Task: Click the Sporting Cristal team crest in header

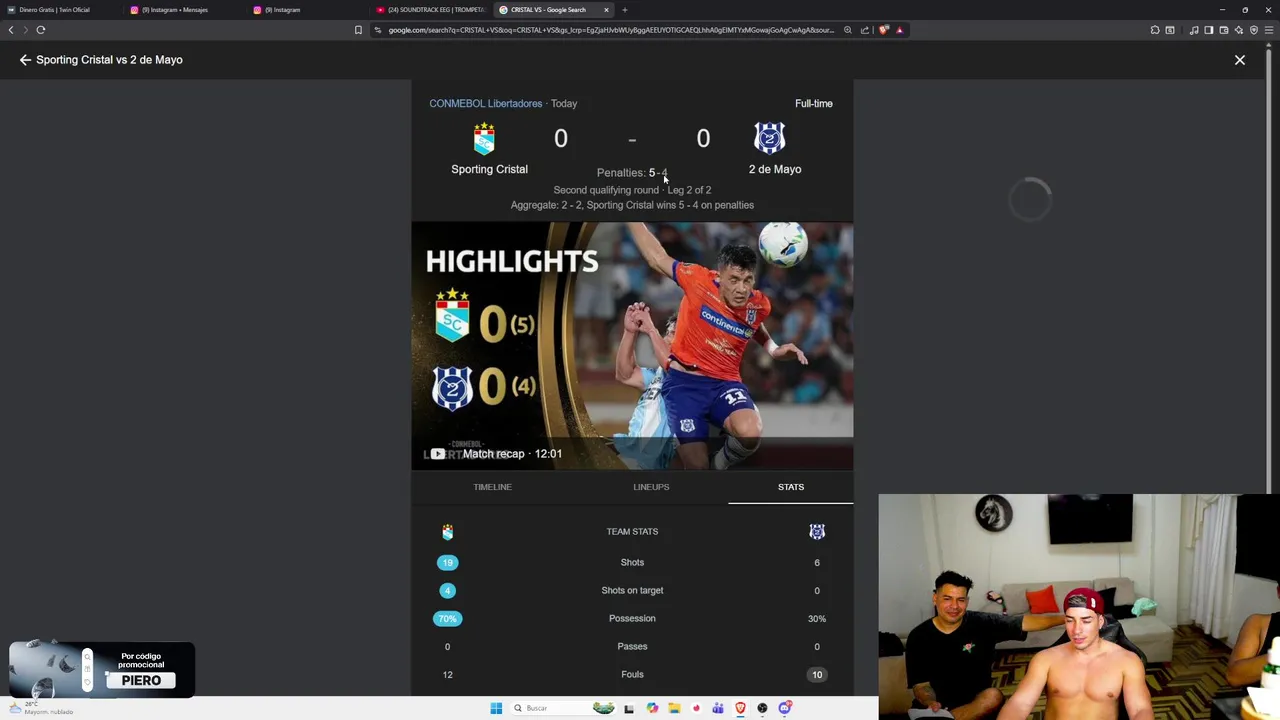Action: pyautogui.click(x=484, y=139)
